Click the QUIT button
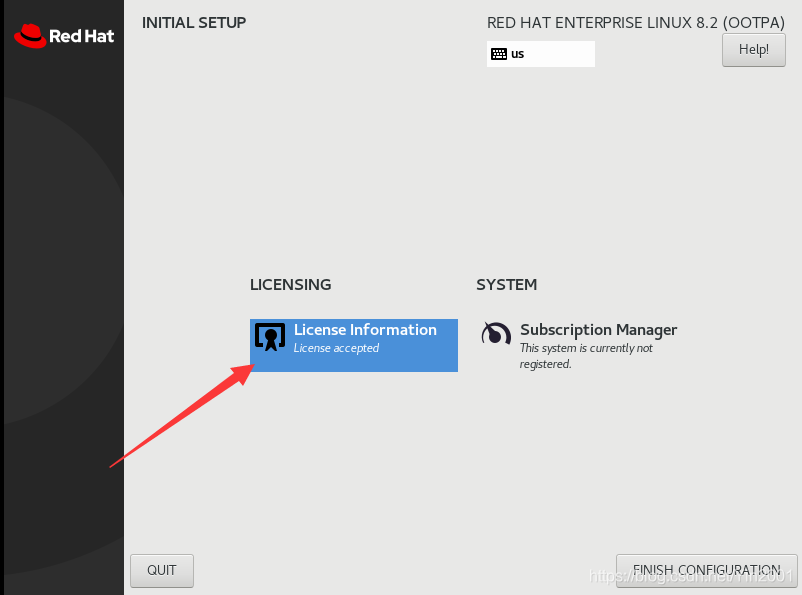 pos(162,570)
